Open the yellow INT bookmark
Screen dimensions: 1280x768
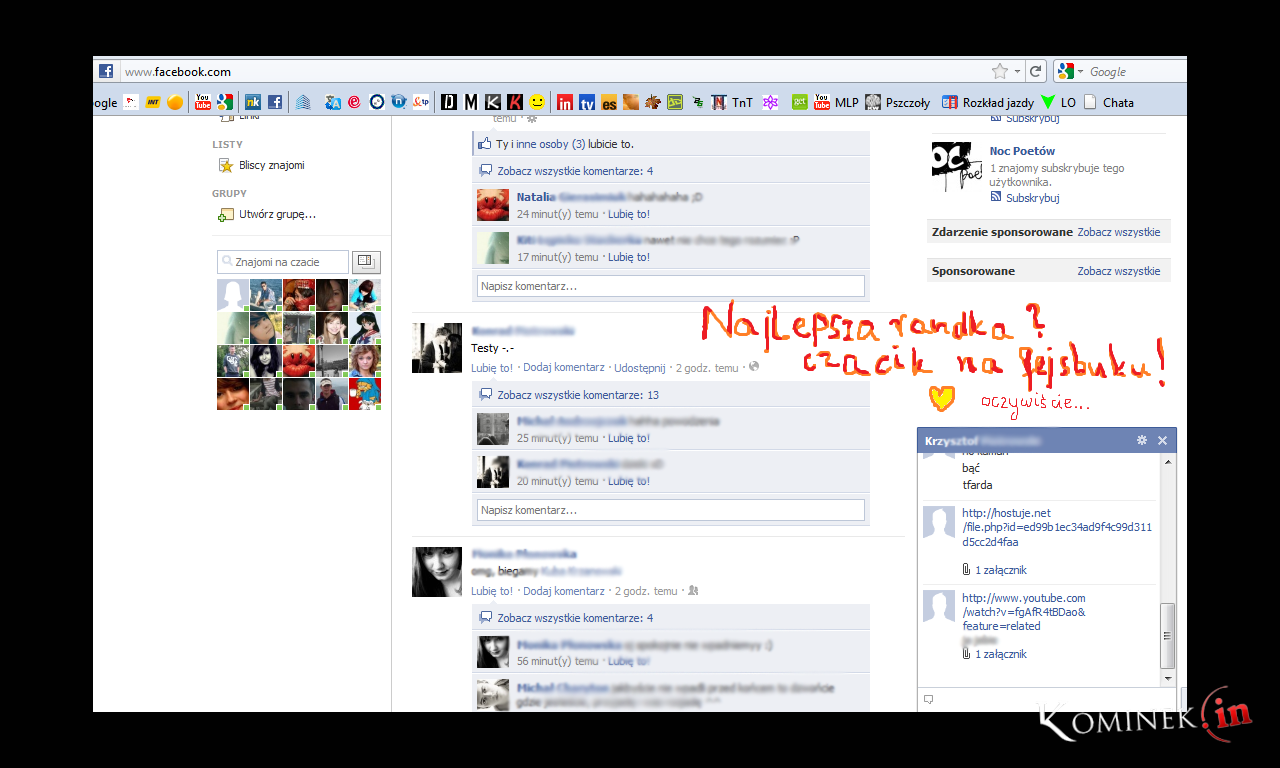[x=153, y=102]
